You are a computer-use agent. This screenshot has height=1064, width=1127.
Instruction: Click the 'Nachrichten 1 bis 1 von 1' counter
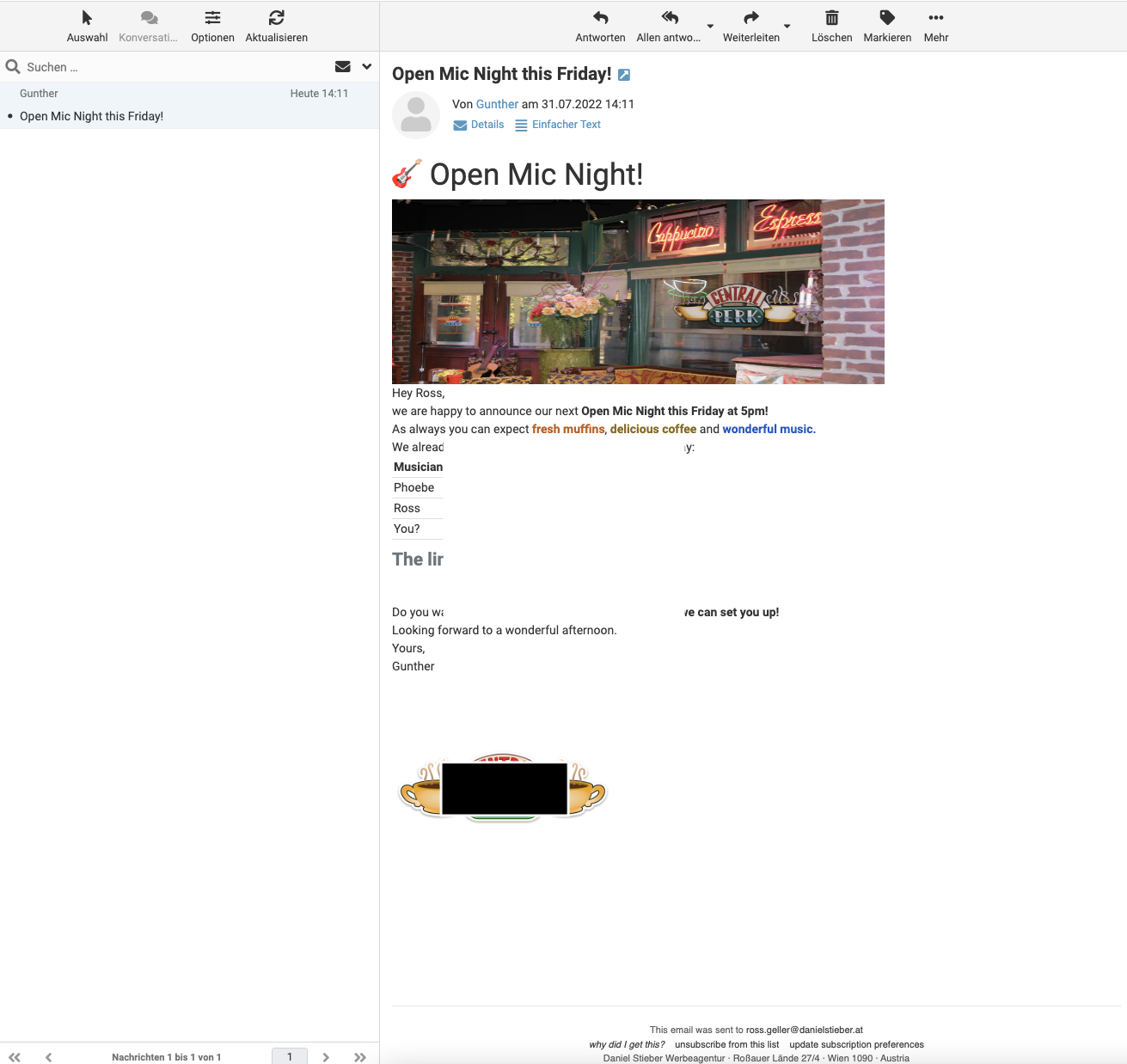click(166, 1057)
